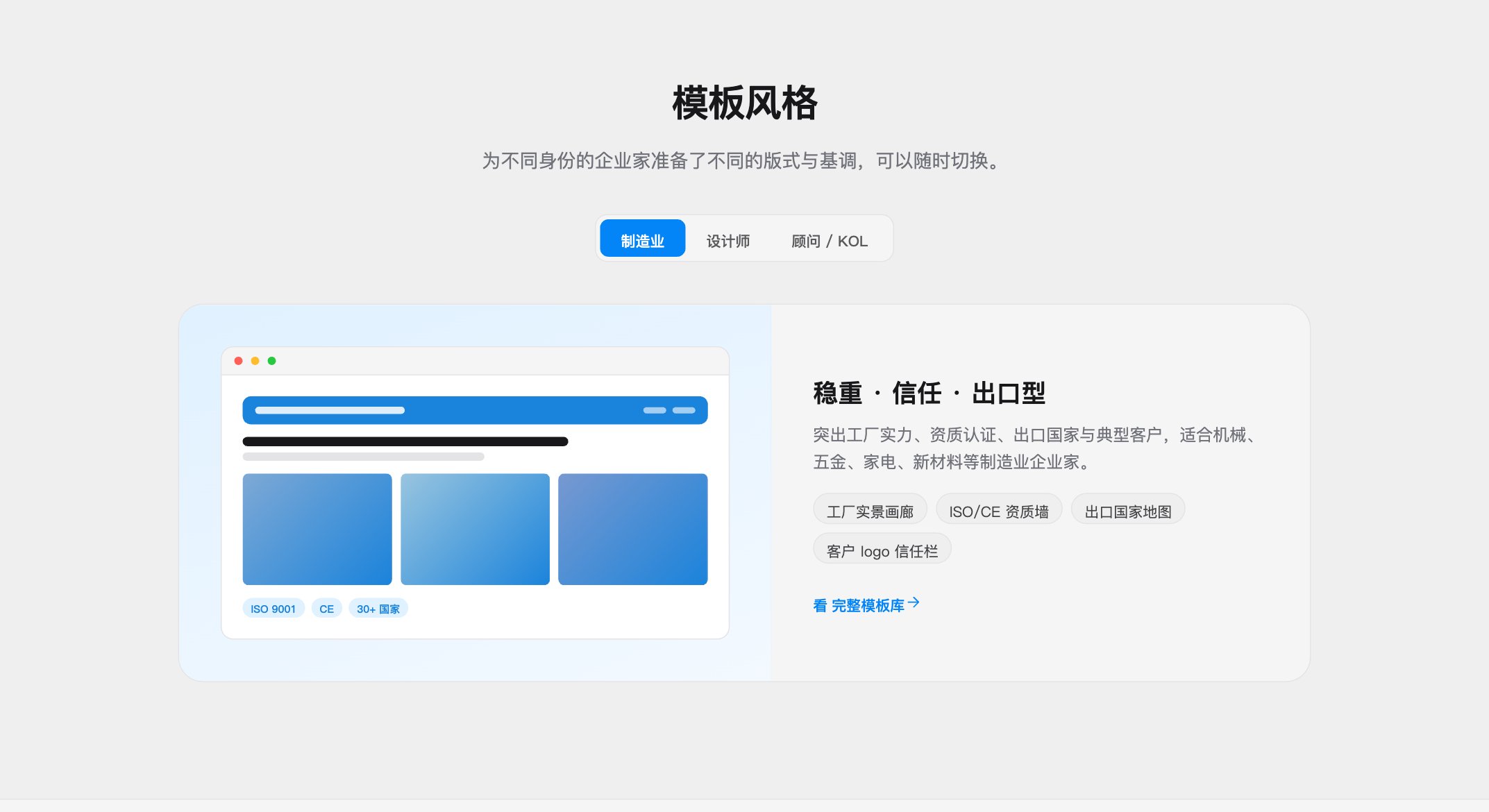Click the 客户 logo 信任栏 tag
This screenshot has height=812, width=1489.
click(882, 549)
